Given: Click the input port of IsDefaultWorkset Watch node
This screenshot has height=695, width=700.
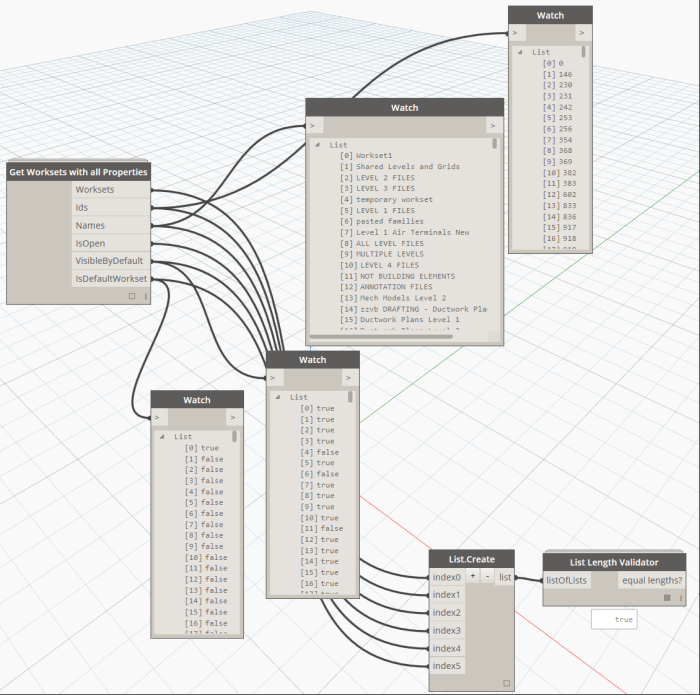Looking at the screenshot, I should [157, 417].
